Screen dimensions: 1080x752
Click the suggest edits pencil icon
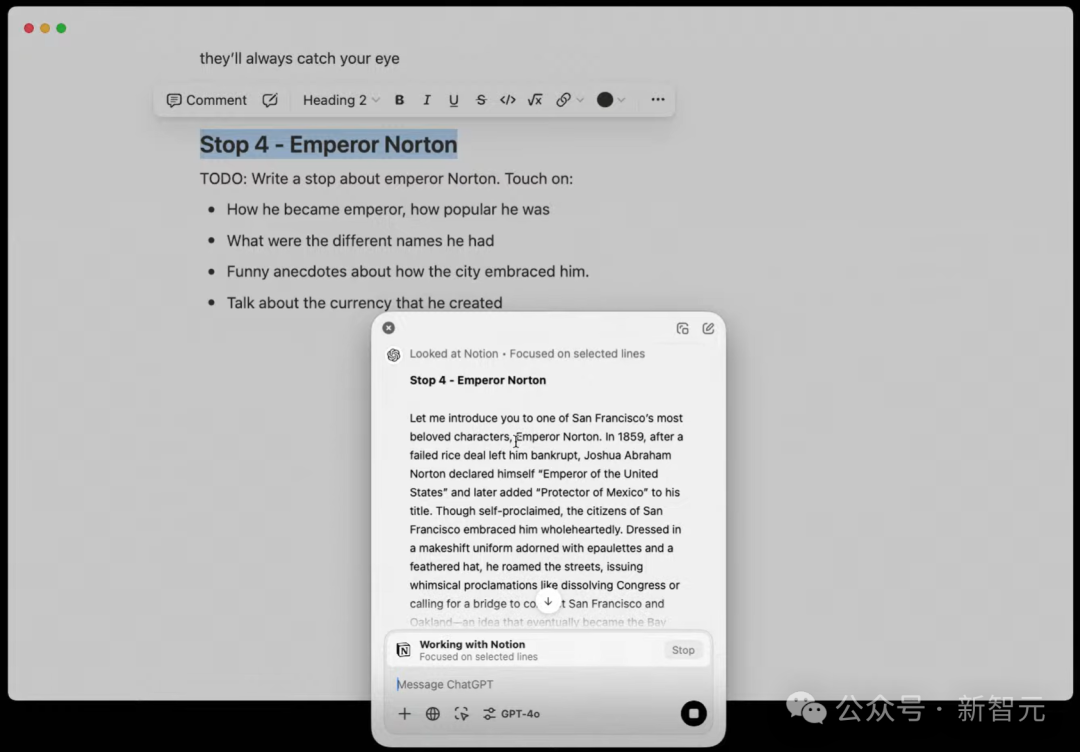click(270, 100)
